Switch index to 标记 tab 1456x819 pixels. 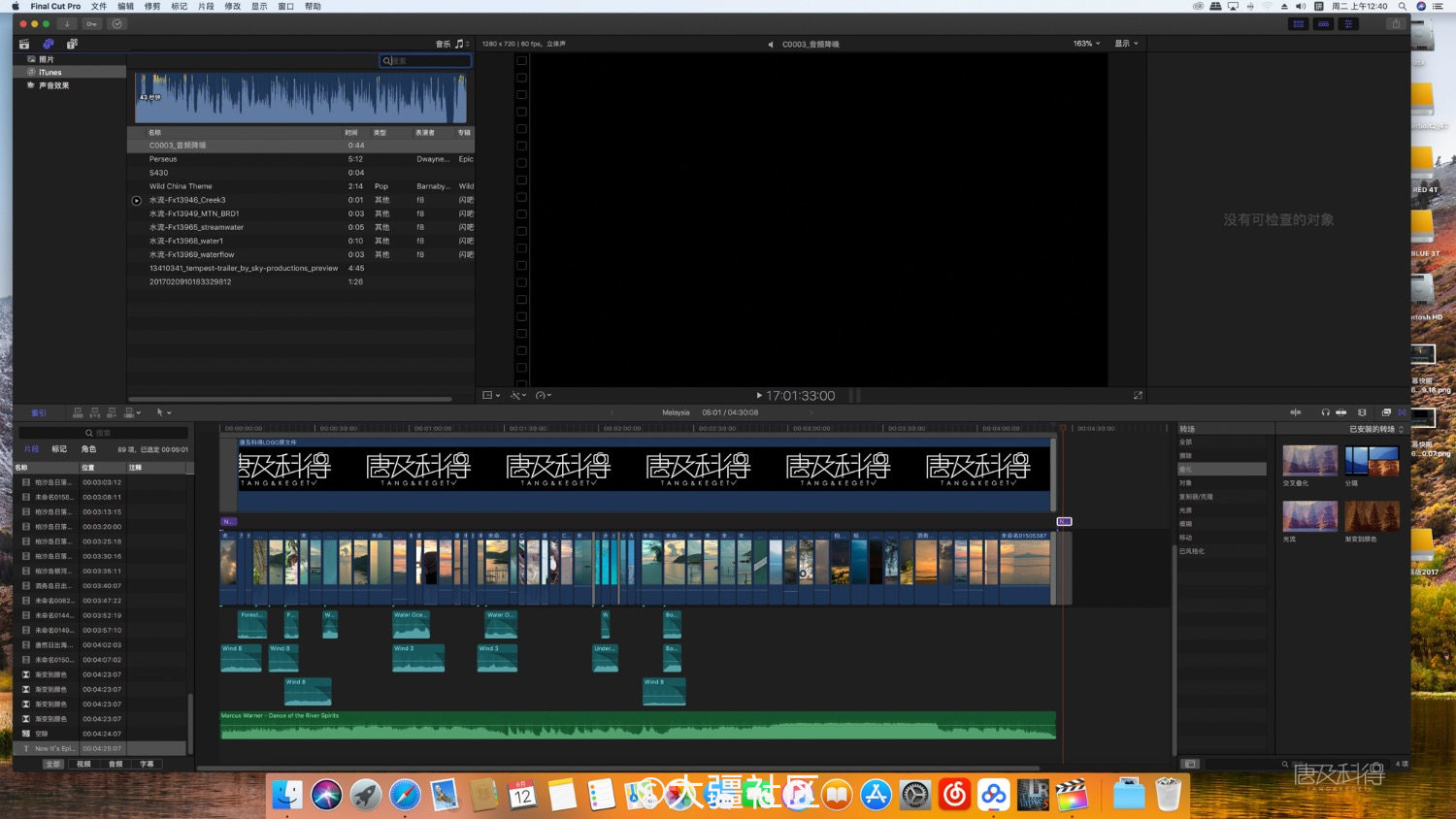pos(59,449)
